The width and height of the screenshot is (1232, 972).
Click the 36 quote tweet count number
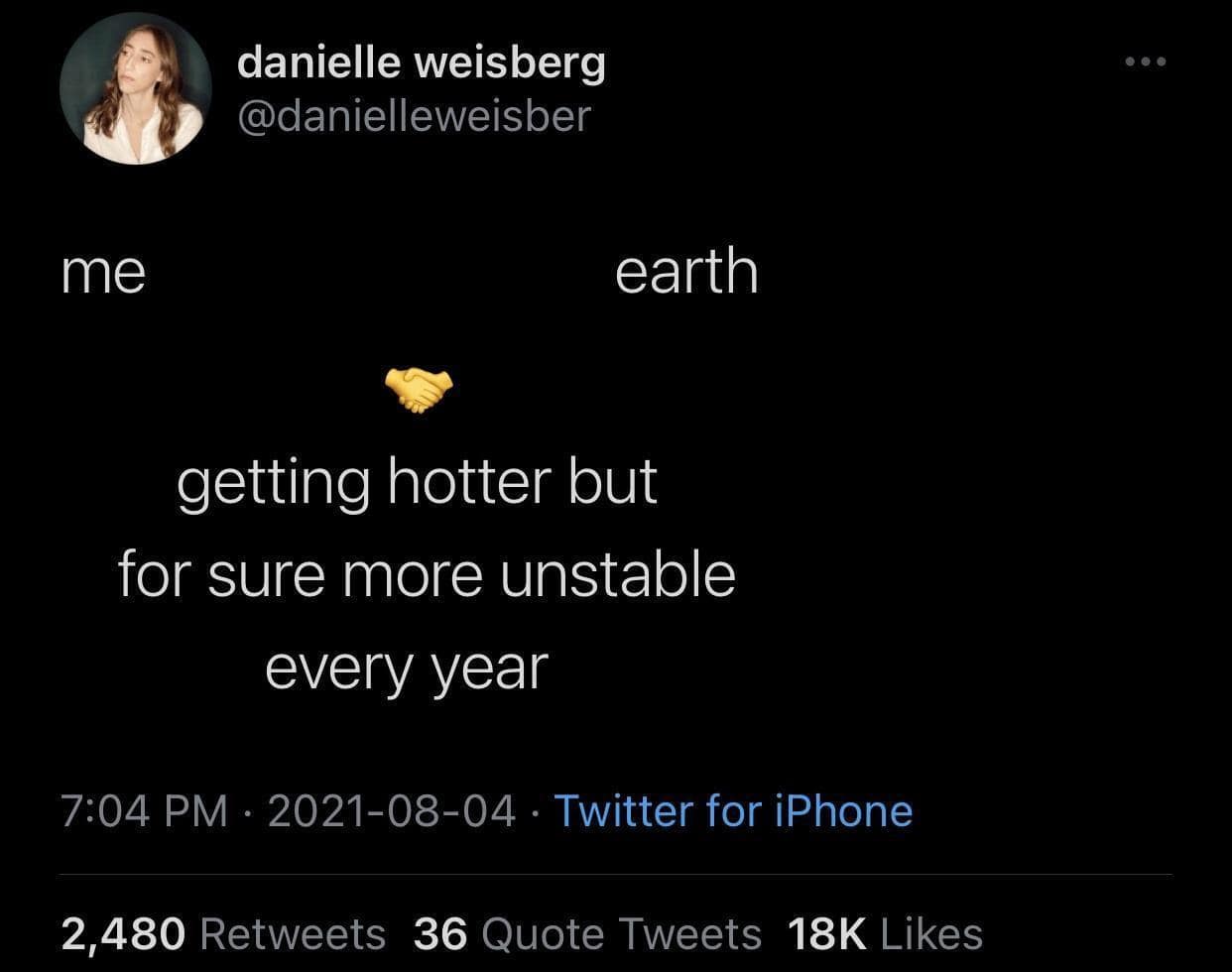[x=440, y=933]
